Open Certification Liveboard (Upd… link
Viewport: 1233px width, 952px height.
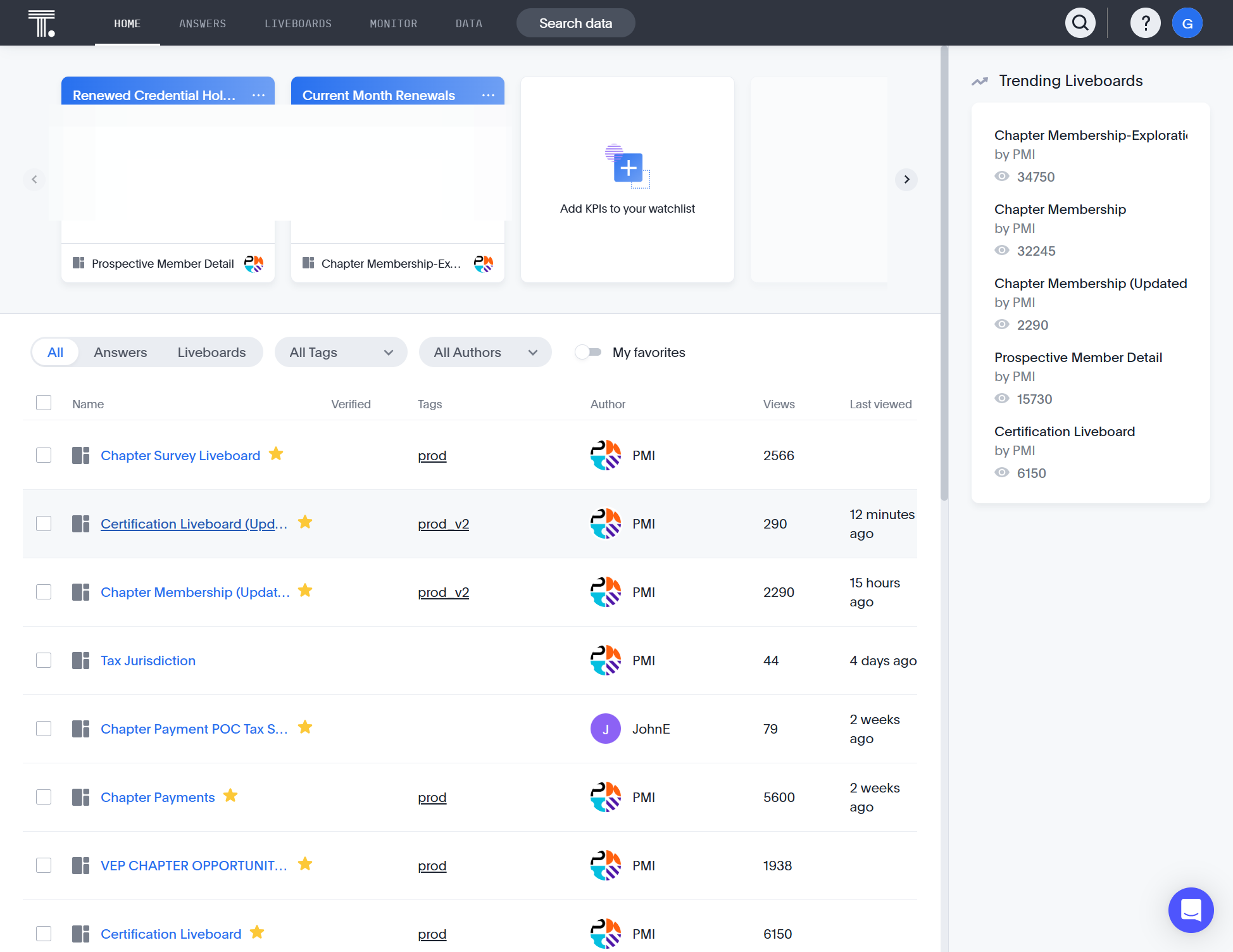click(194, 523)
